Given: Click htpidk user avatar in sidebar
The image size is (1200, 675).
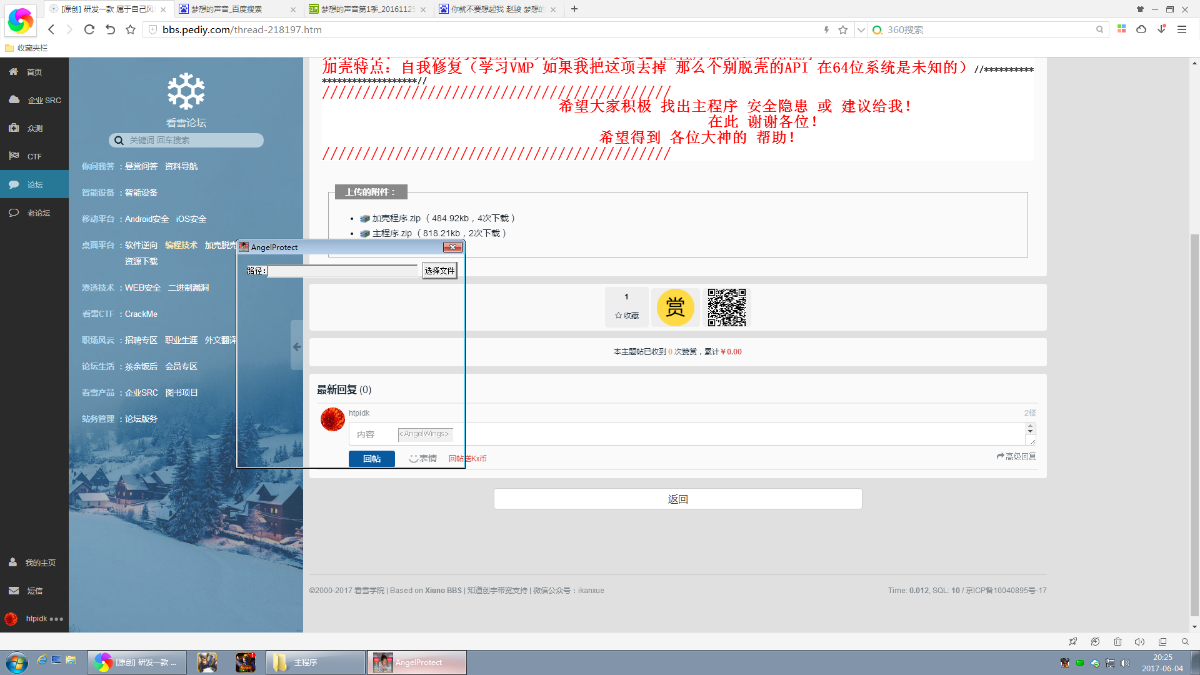Looking at the screenshot, I should coord(11,618).
